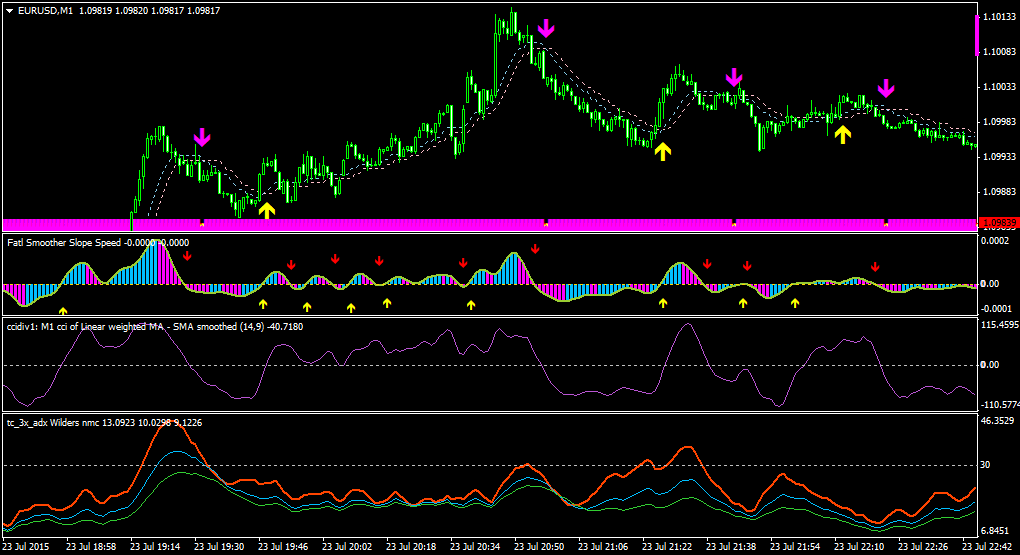Viewport: 1020px width, 555px height.
Task: Click the -110.5774 scale value in CCI pane
Action: click(x=999, y=405)
